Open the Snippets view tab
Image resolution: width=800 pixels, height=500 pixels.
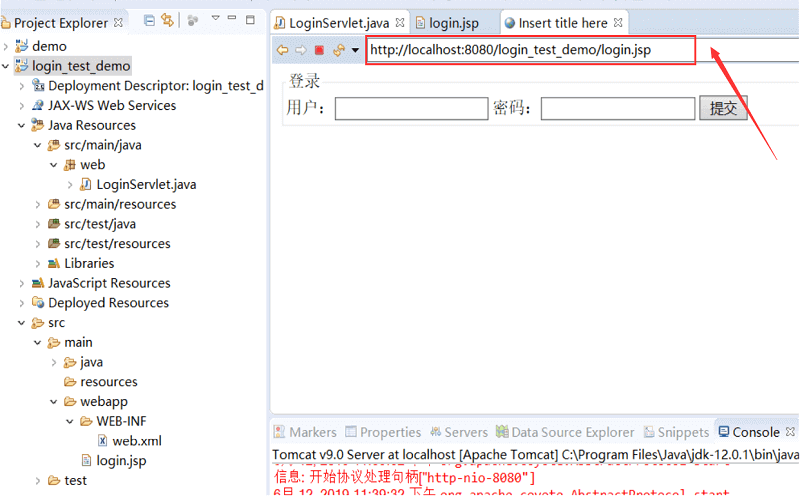[676, 433]
